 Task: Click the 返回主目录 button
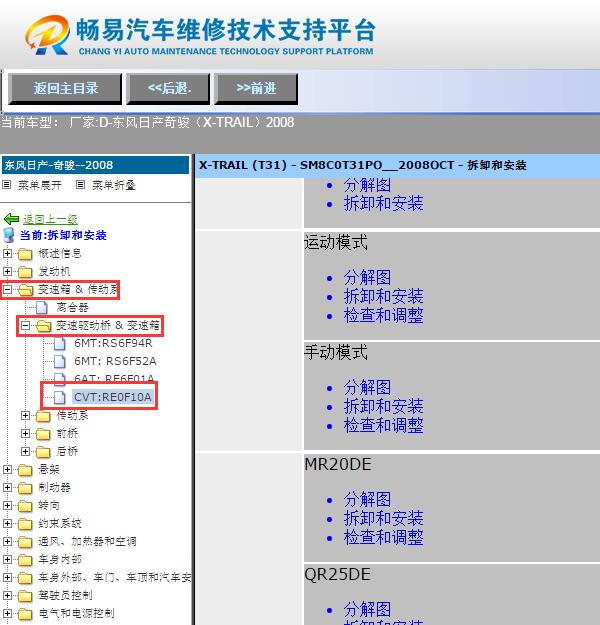tap(65, 88)
